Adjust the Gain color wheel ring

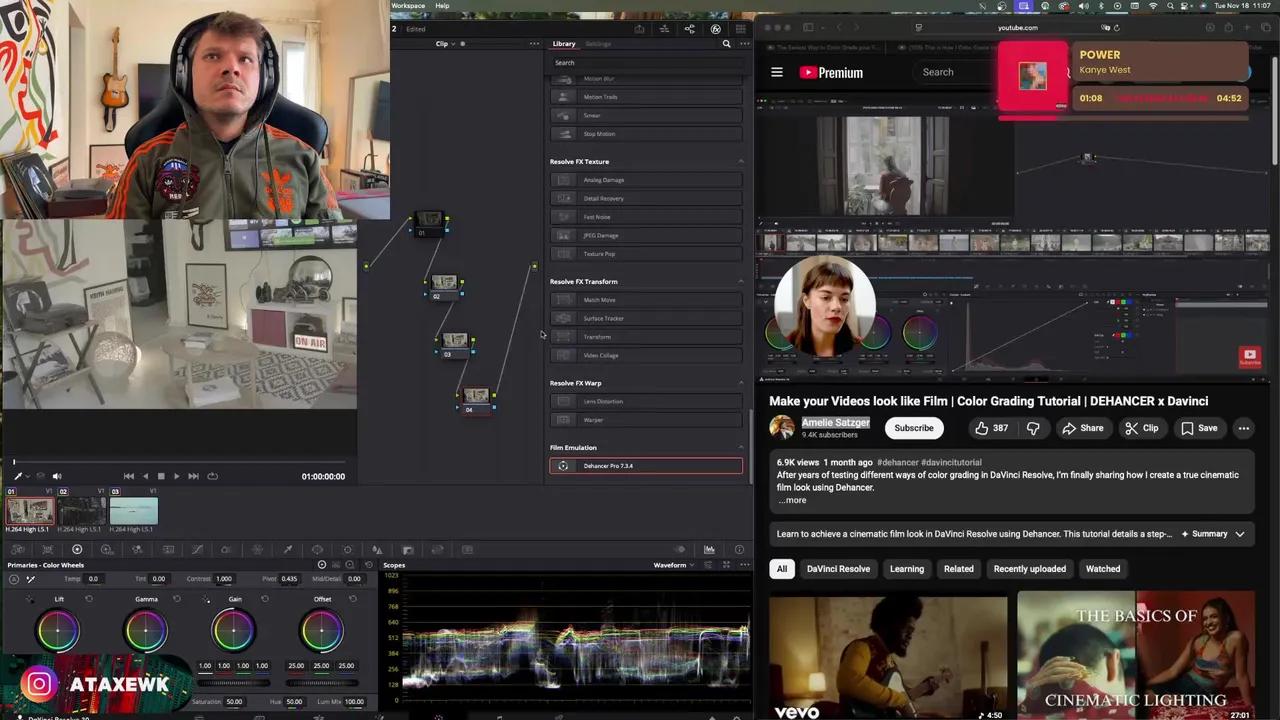coord(234,631)
